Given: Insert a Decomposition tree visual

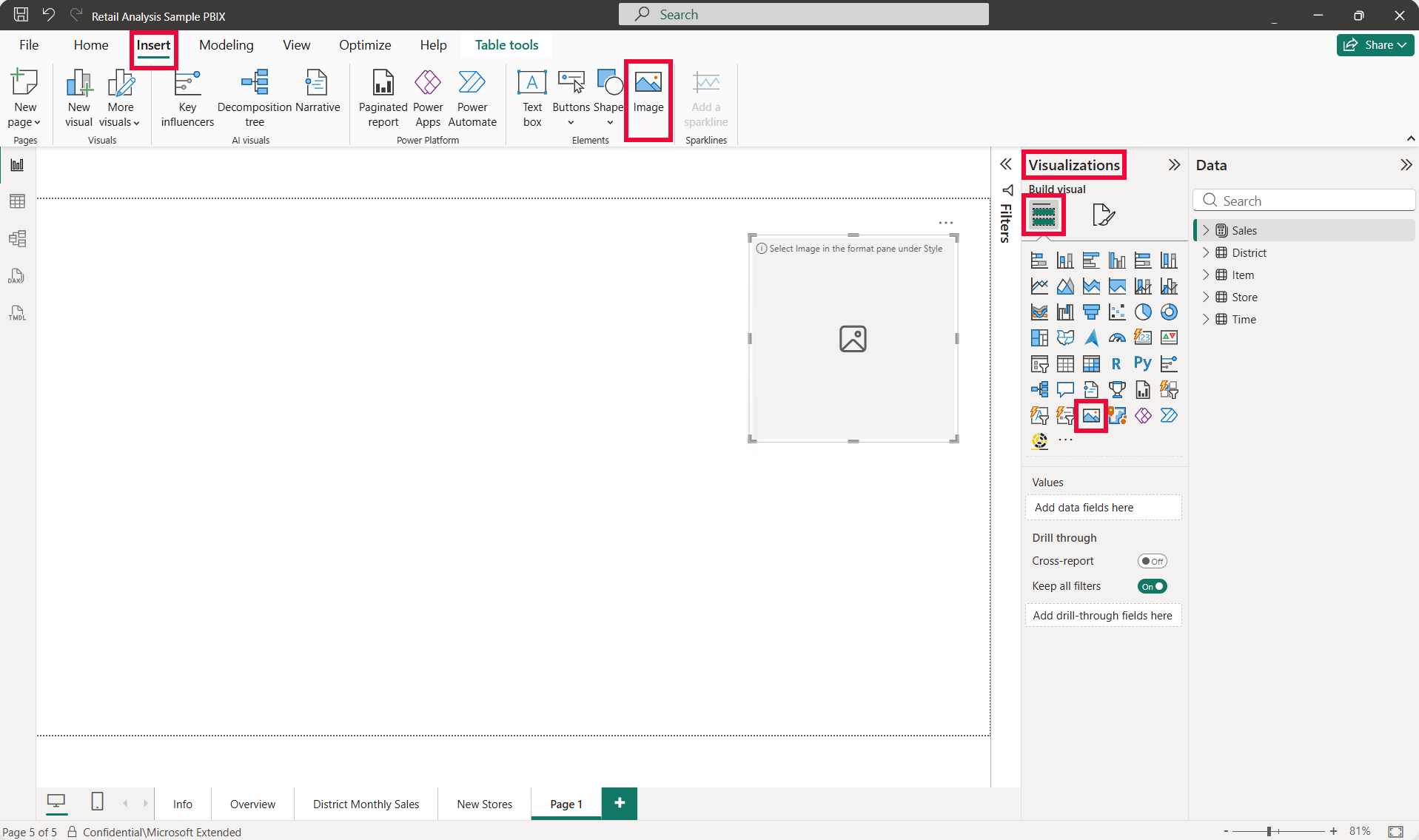Looking at the screenshot, I should coord(255,99).
